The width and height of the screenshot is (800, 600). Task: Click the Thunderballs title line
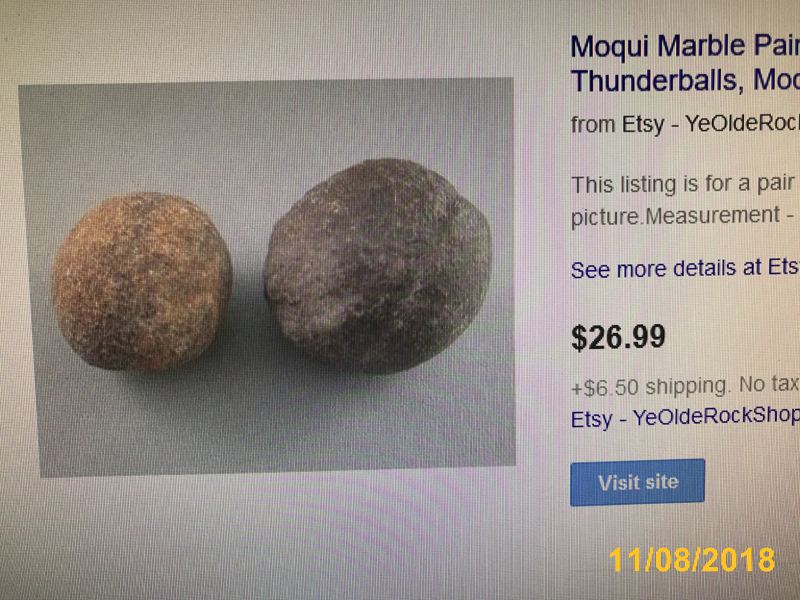click(685, 81)
